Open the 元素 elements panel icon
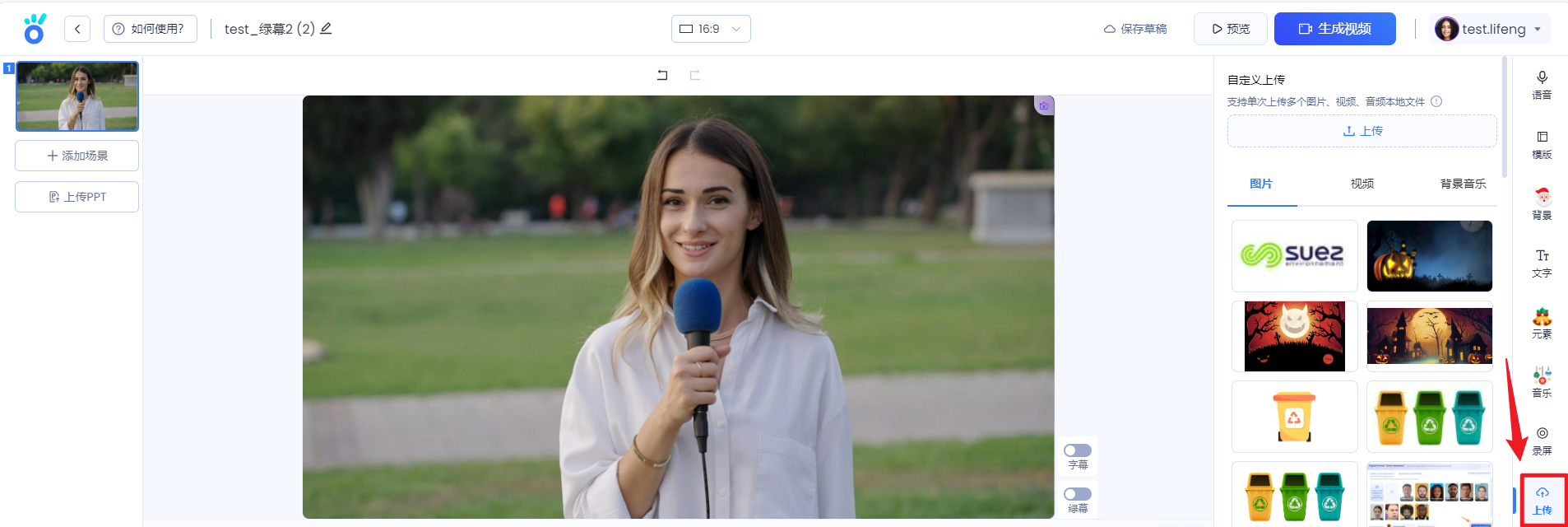 (x=1542, y=324)
